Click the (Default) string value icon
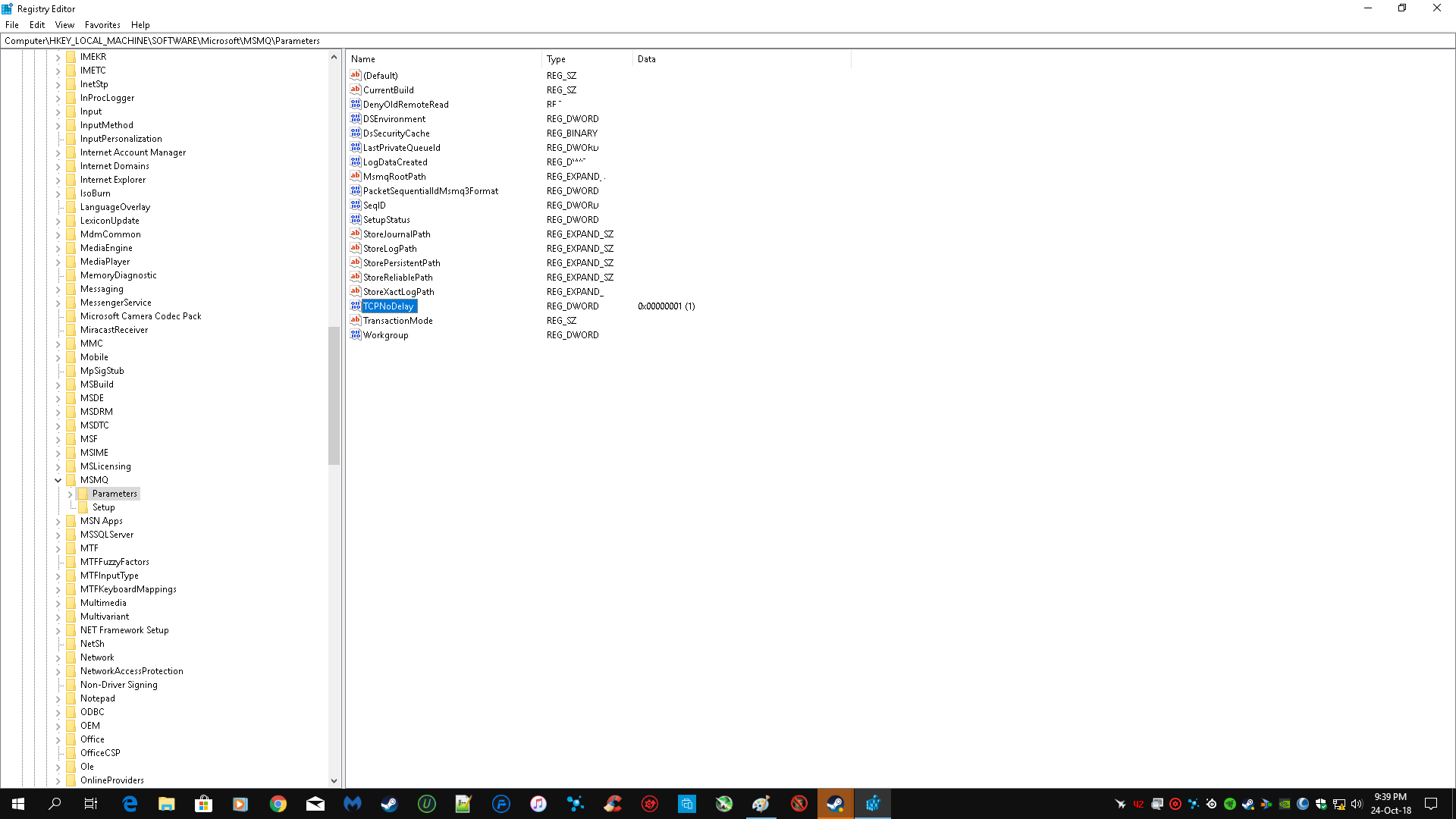 click(355, 75)
